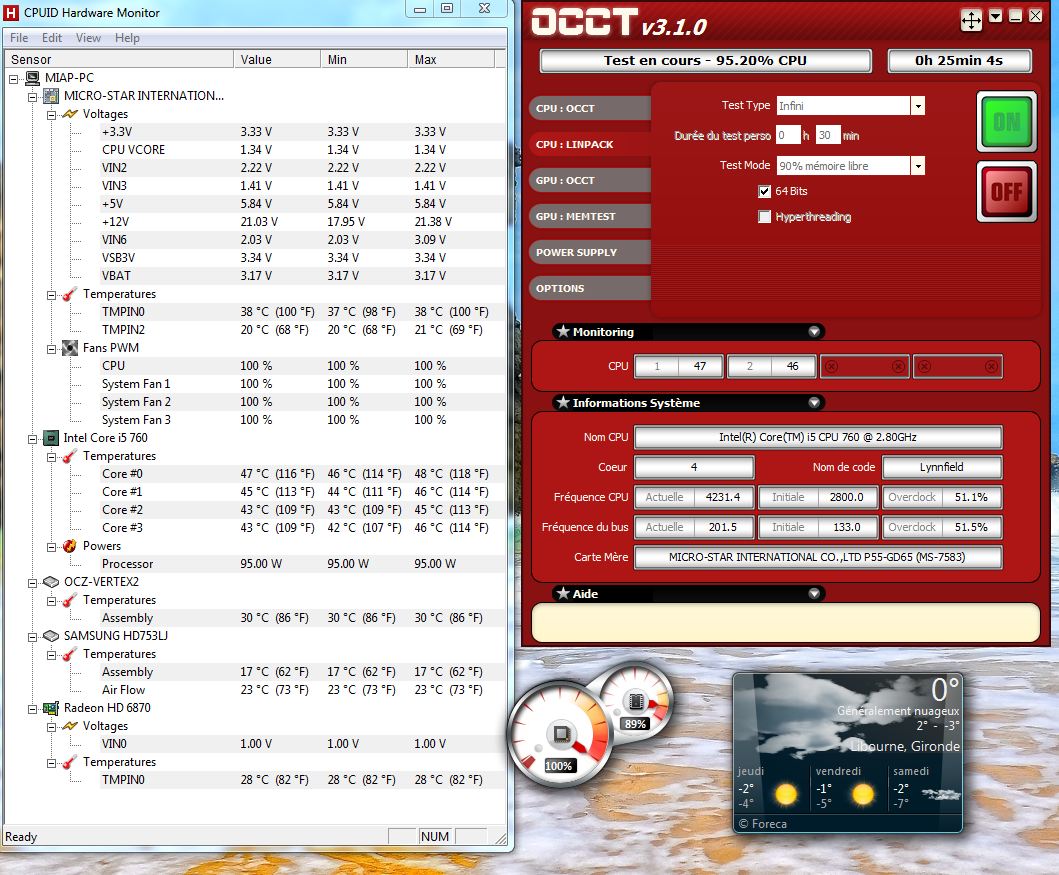Click the green ON start button
This screenshot has height=875, width=1059.
click(x=1006, y=121)
